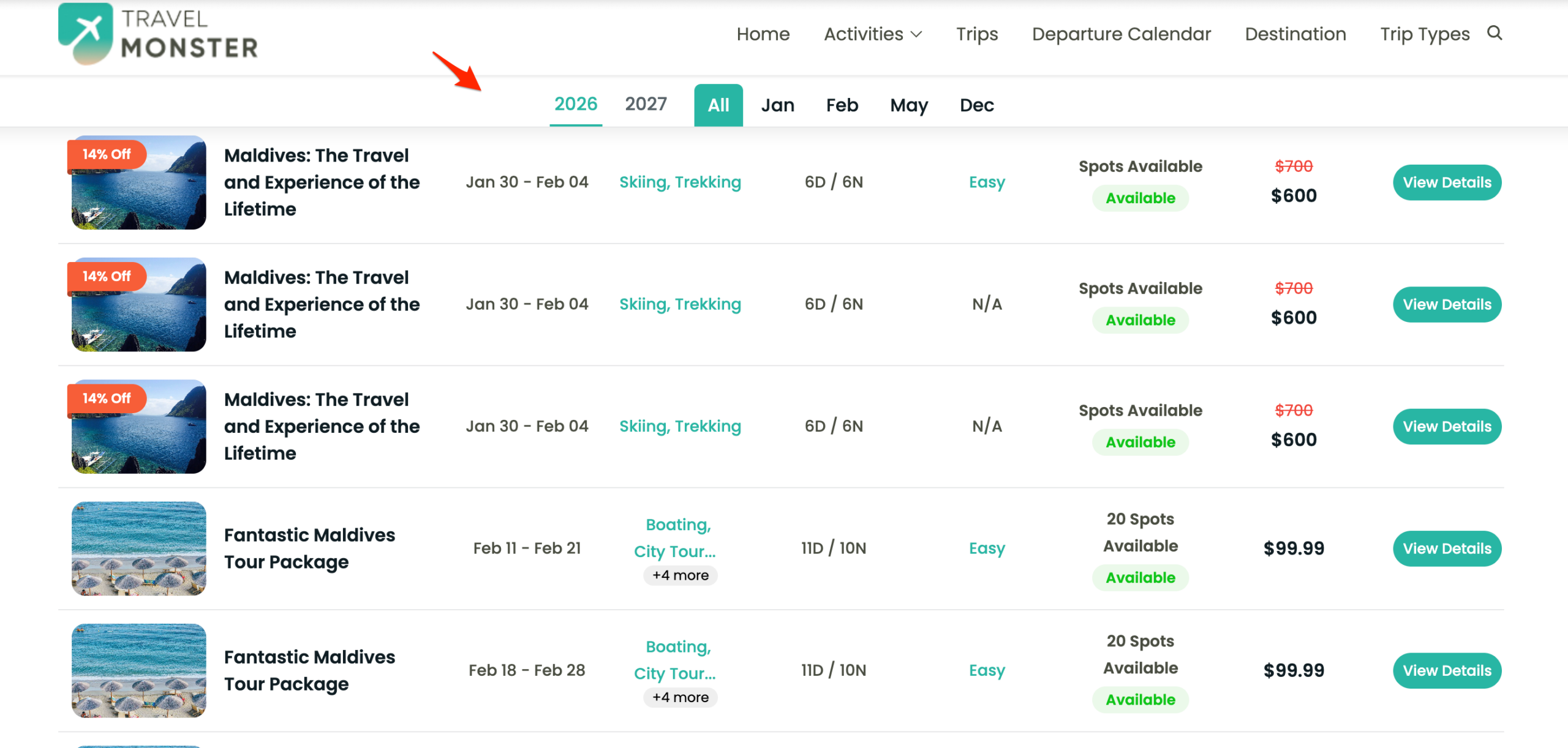Open the Home menu item
The height and width of the screenshot is (748, 1568).
coord(763,34)
